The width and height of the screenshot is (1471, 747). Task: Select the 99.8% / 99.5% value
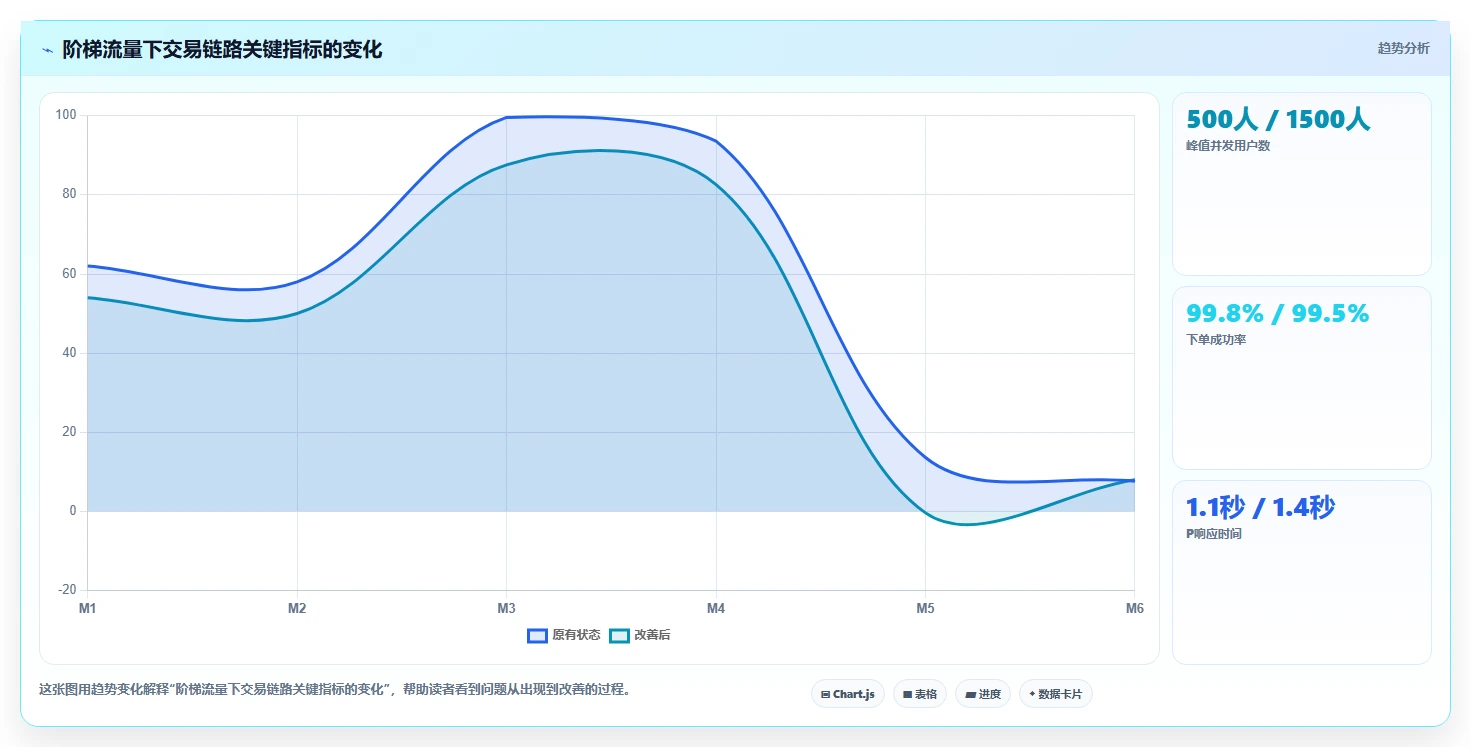(x=1277, y=313)
